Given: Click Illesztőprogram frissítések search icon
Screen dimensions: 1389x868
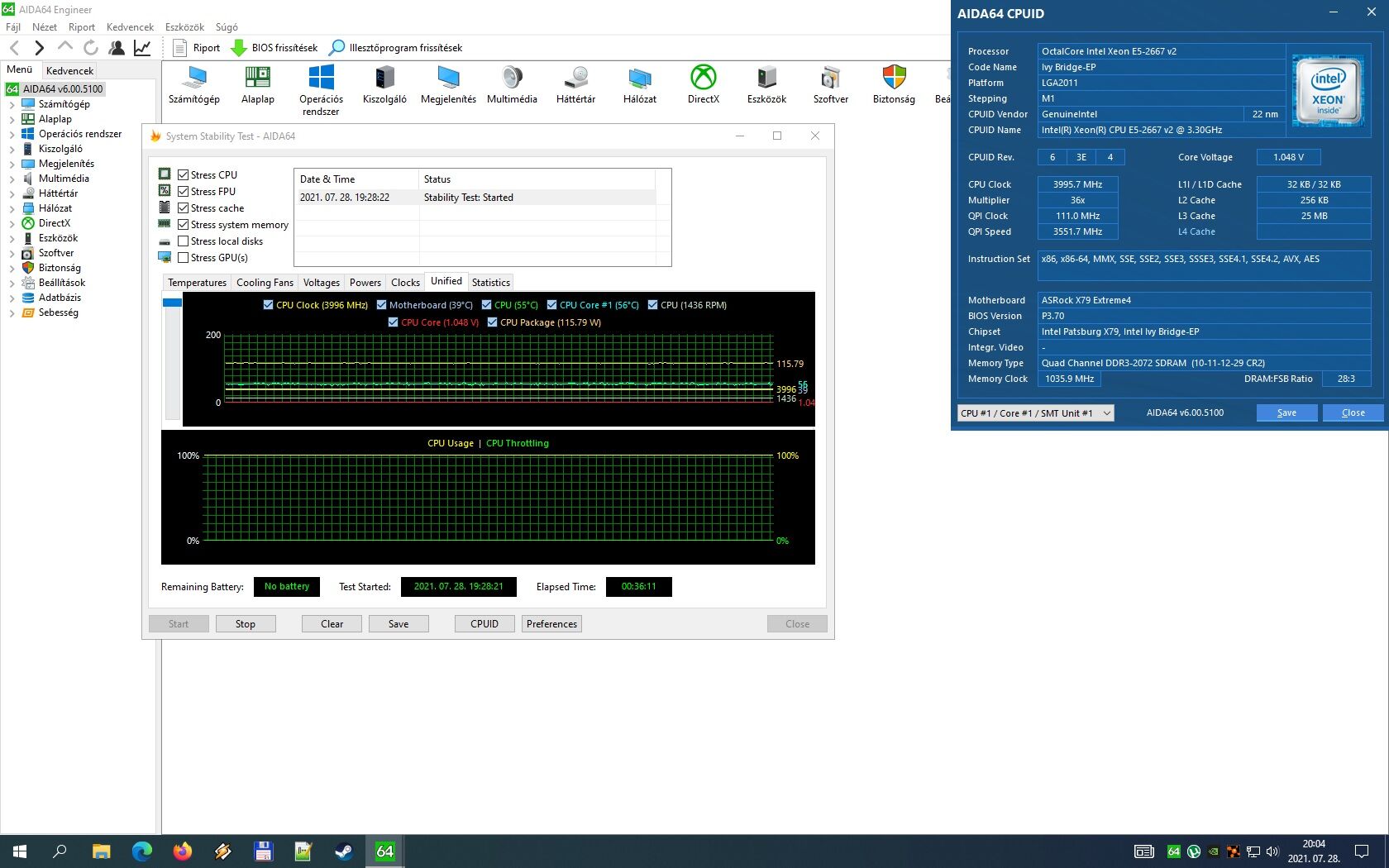Looking at the screenshot, I should [x=337, y=48].
